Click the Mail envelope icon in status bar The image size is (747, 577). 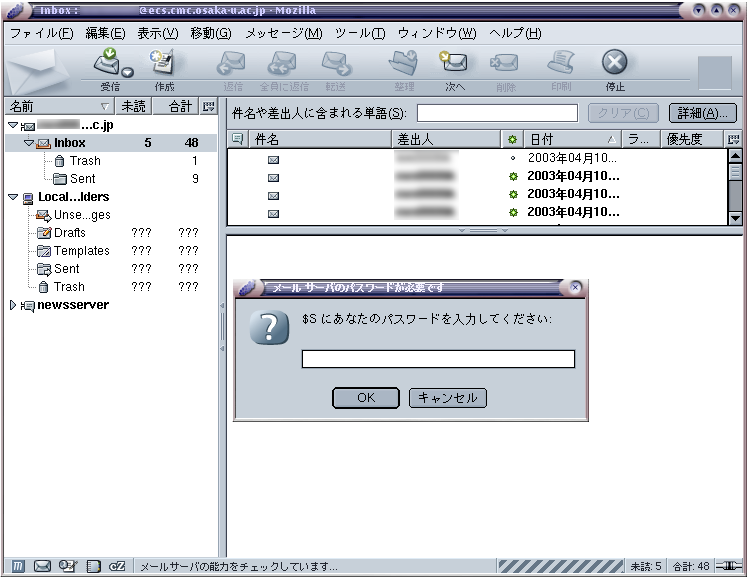click(x=43, y=566)
